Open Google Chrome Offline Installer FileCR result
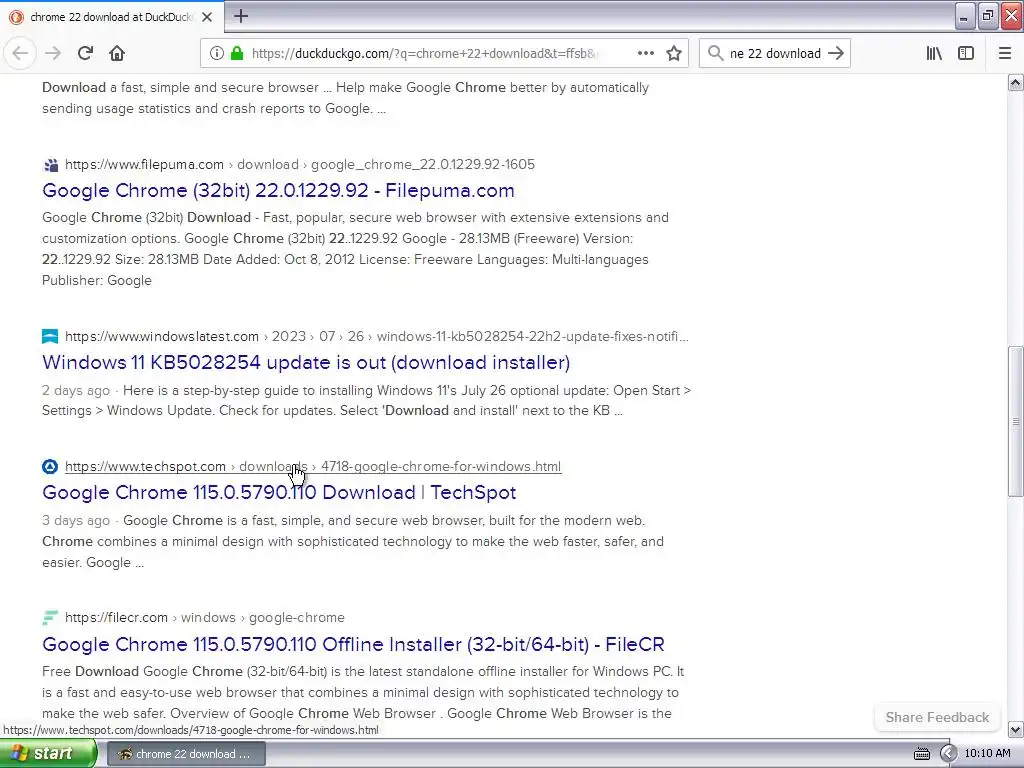 tap(353, 645)
